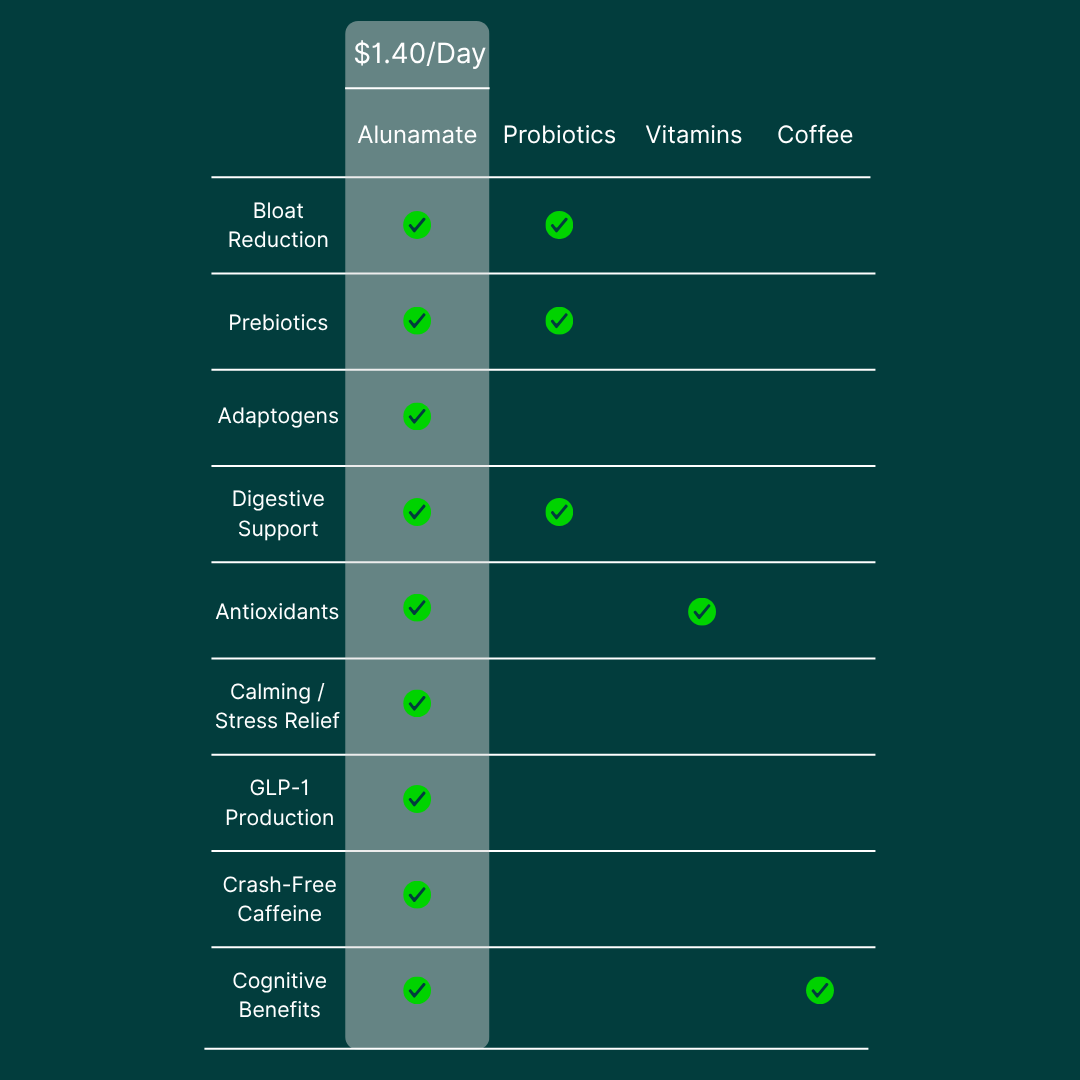
Task: Click the Digestive Support row label
Action: (278, 514)
